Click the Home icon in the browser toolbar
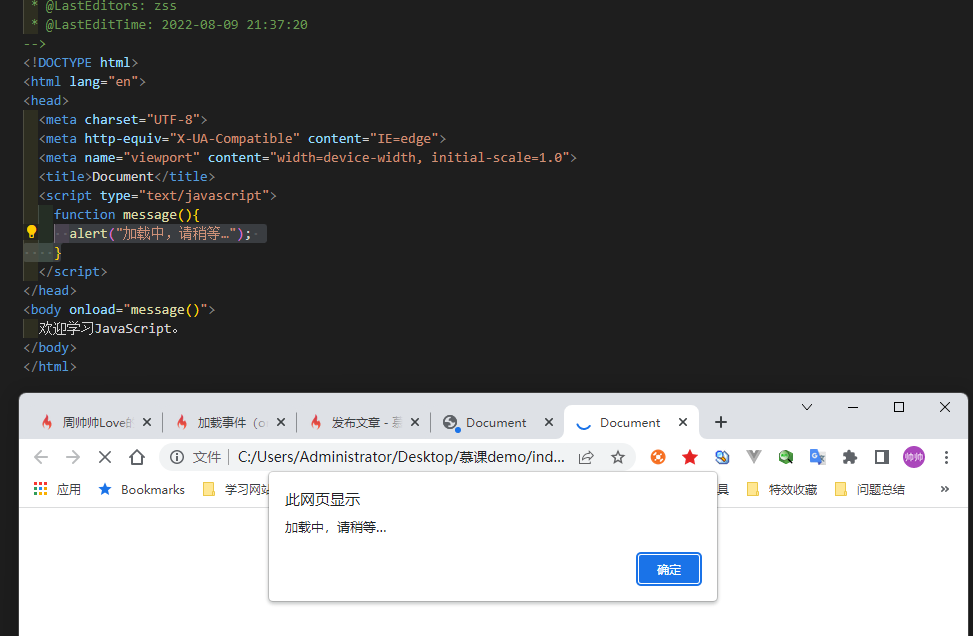The width and height of the screenshot is (973, 636). [136, 457]
